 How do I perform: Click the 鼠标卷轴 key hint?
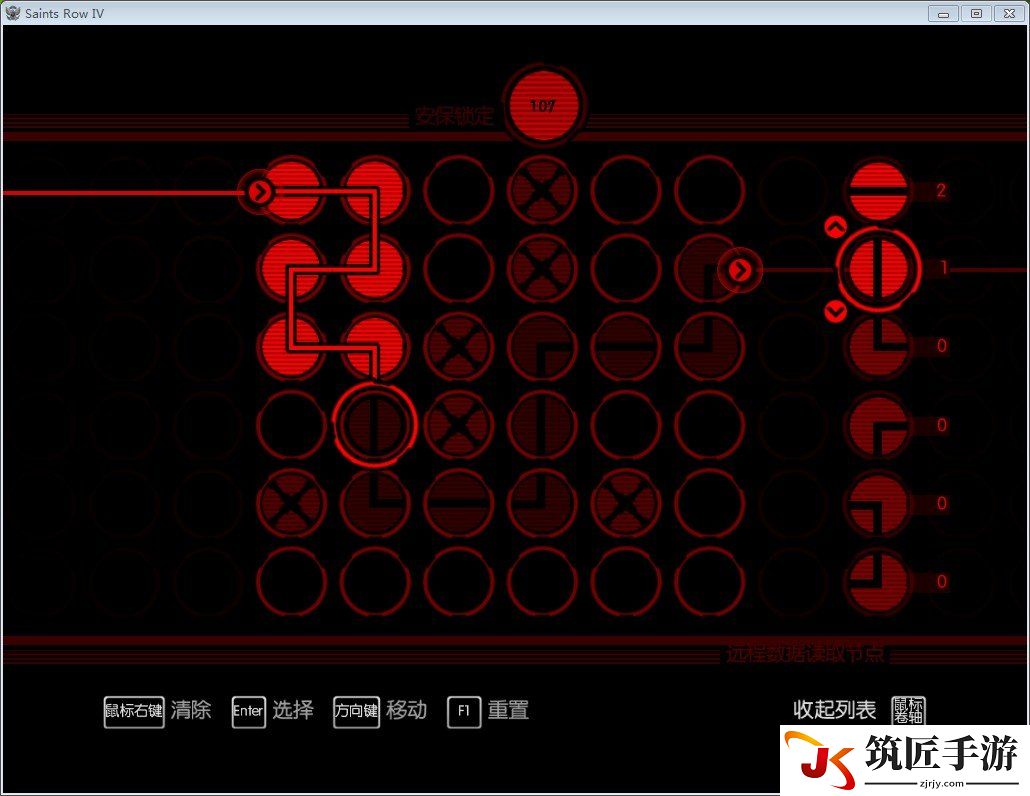[x=908, y=711]
